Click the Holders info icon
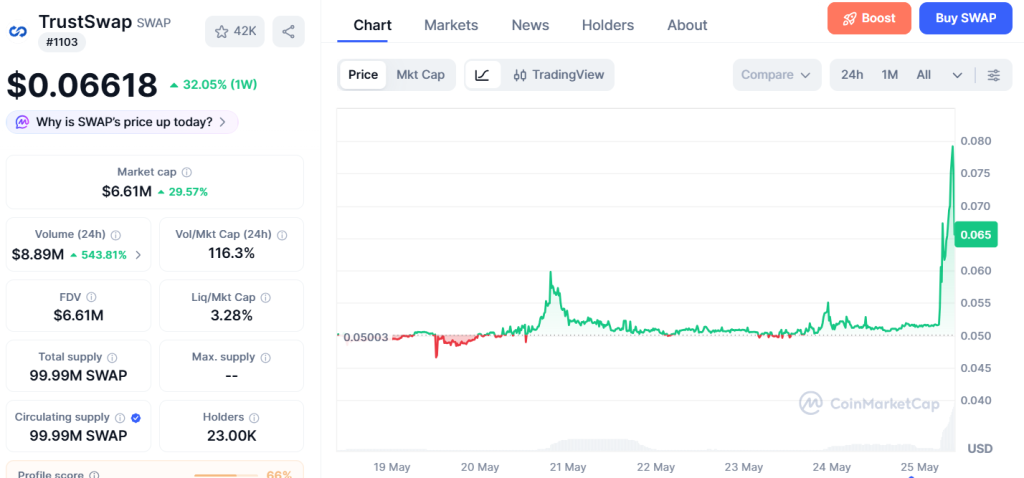The image size is (1024, 478). pos(254,417)
